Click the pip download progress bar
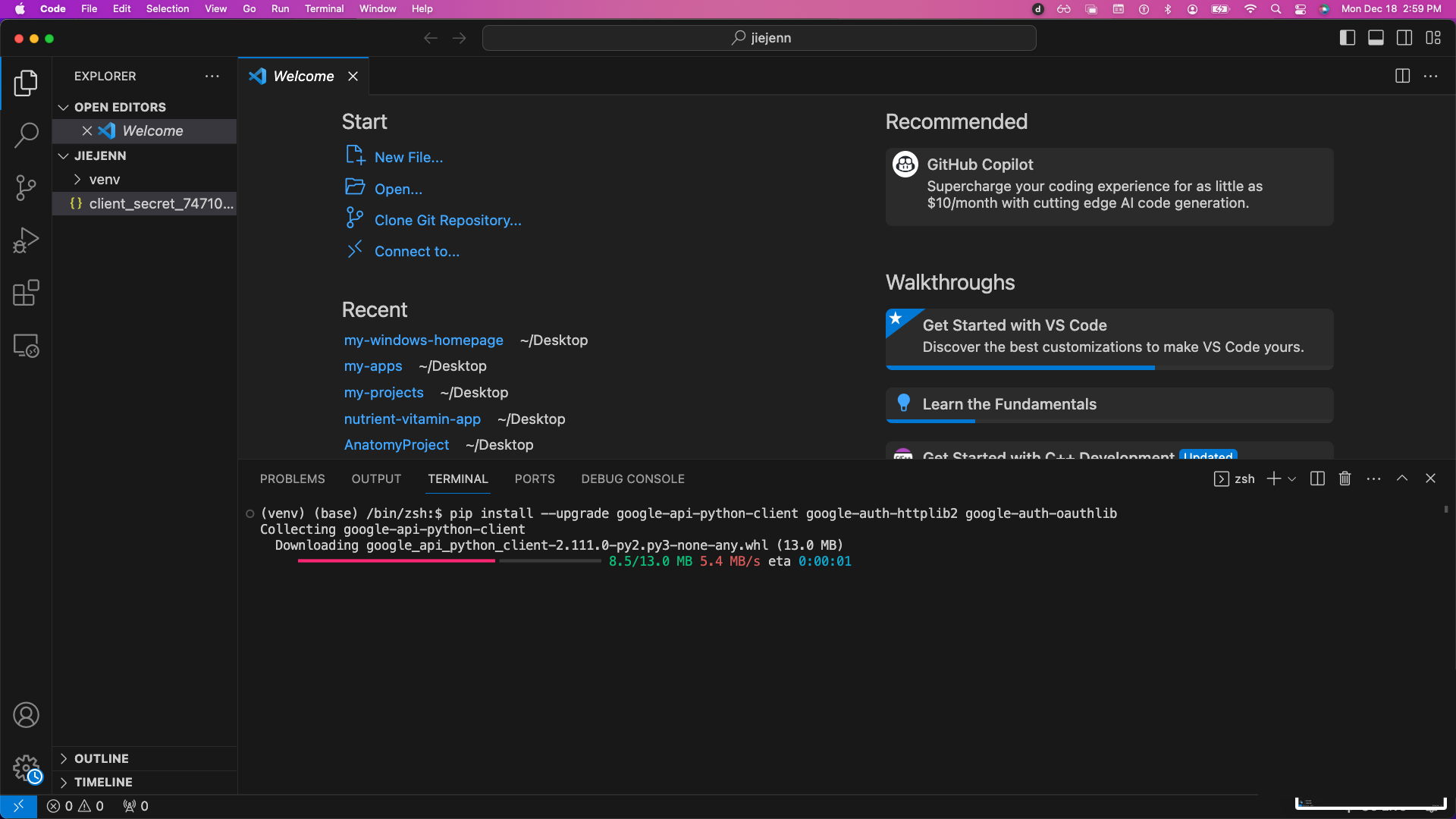The image size is (1456, 819). click(450, 561)
